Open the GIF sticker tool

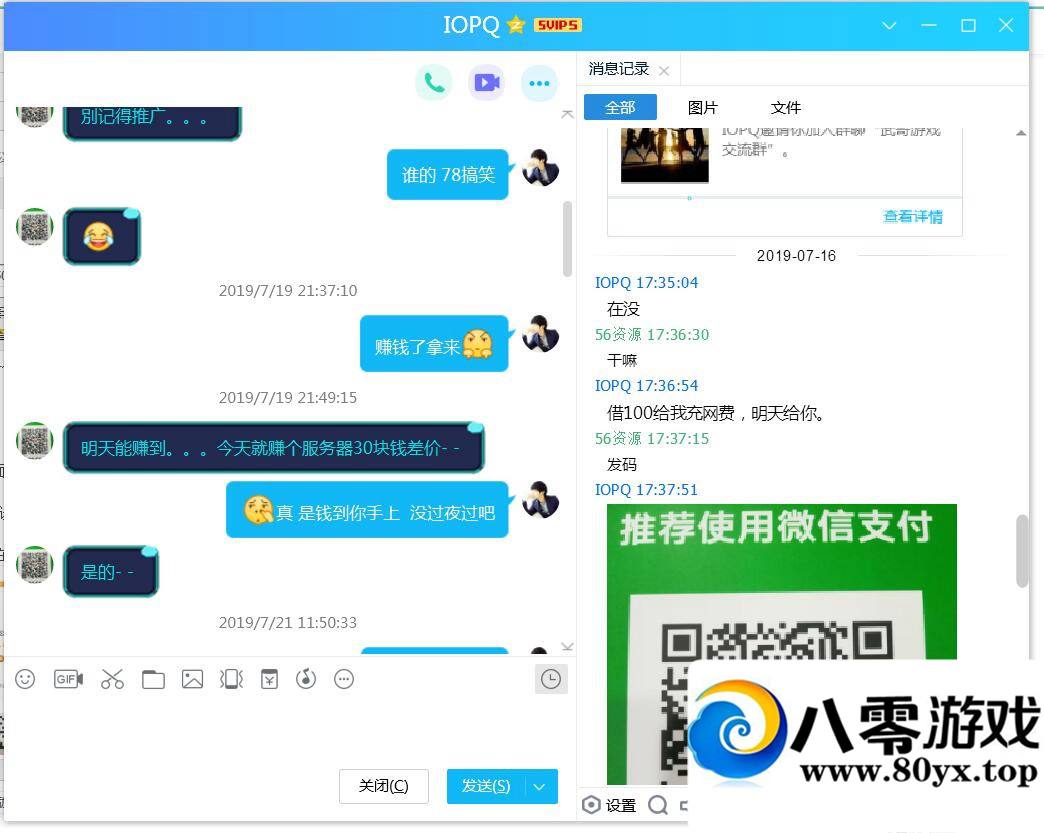69,679
